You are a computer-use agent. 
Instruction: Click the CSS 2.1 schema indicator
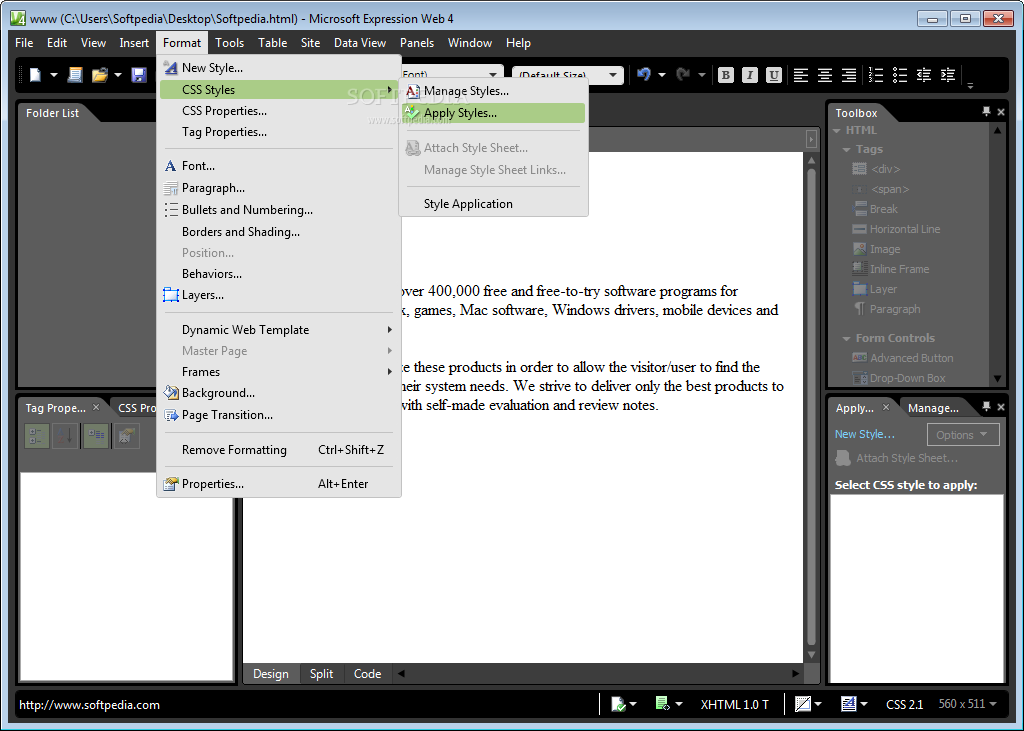[904, 704]
